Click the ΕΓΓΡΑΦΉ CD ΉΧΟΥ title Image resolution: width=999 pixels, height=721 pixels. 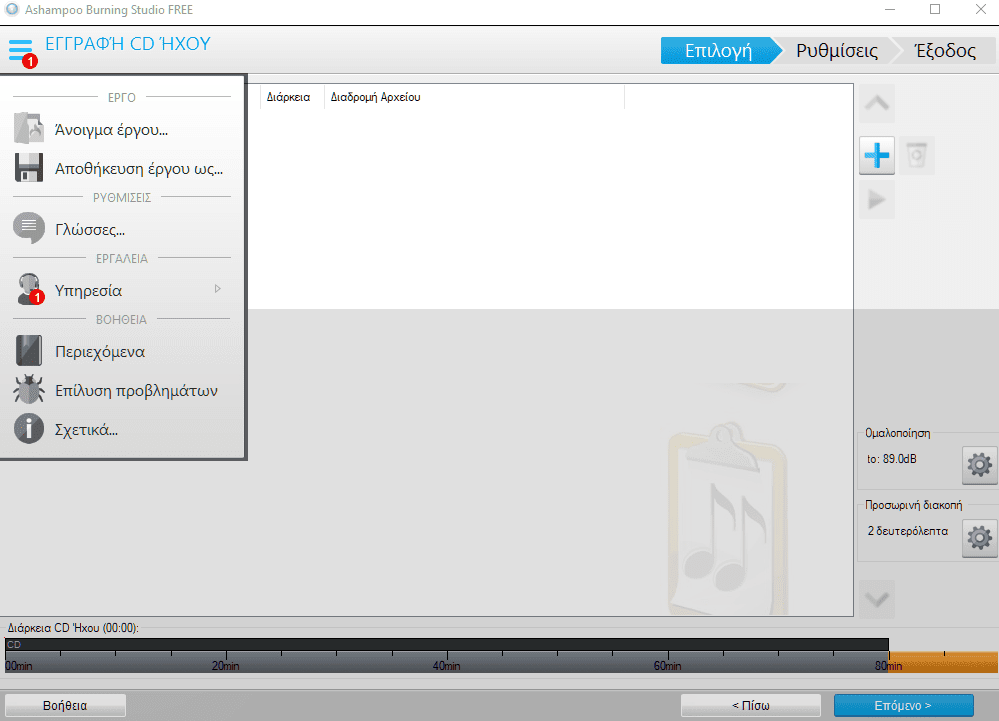click(x=128, y=43)
